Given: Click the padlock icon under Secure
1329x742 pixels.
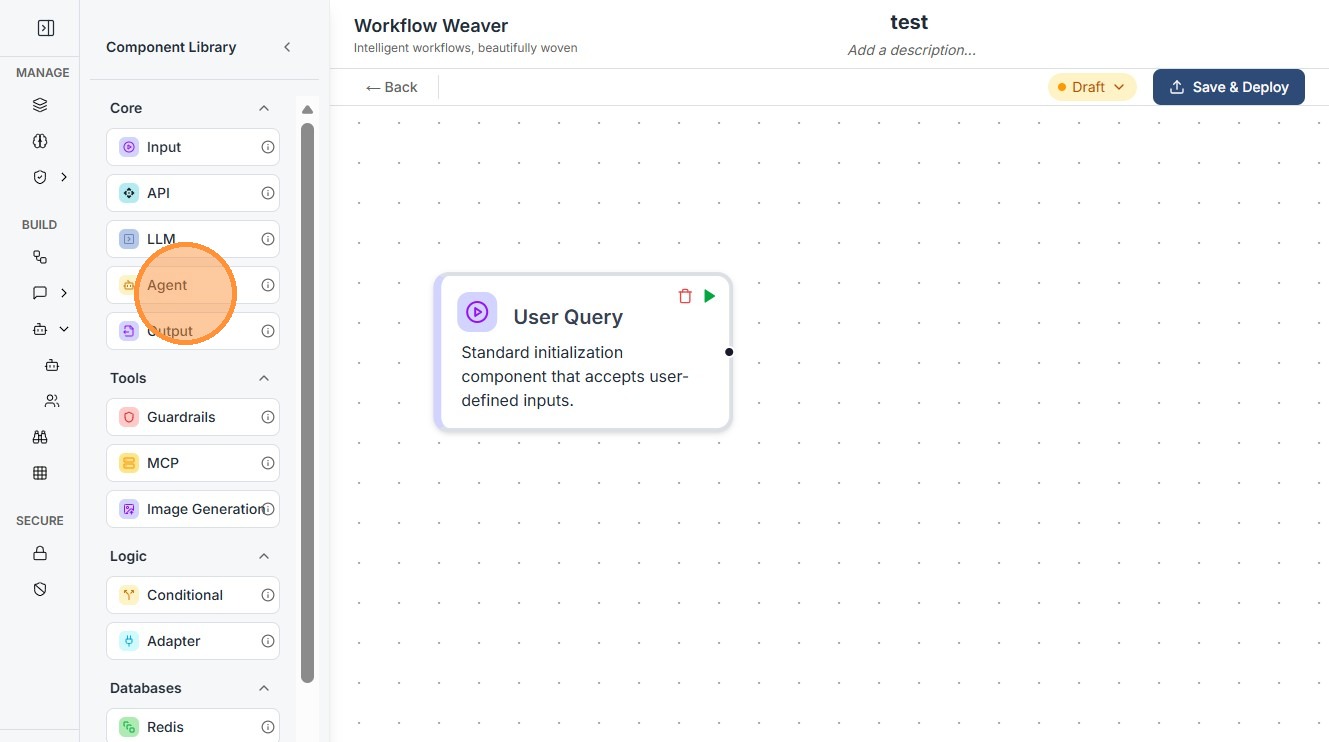Looking at the screenshot, I should (40, 553).
